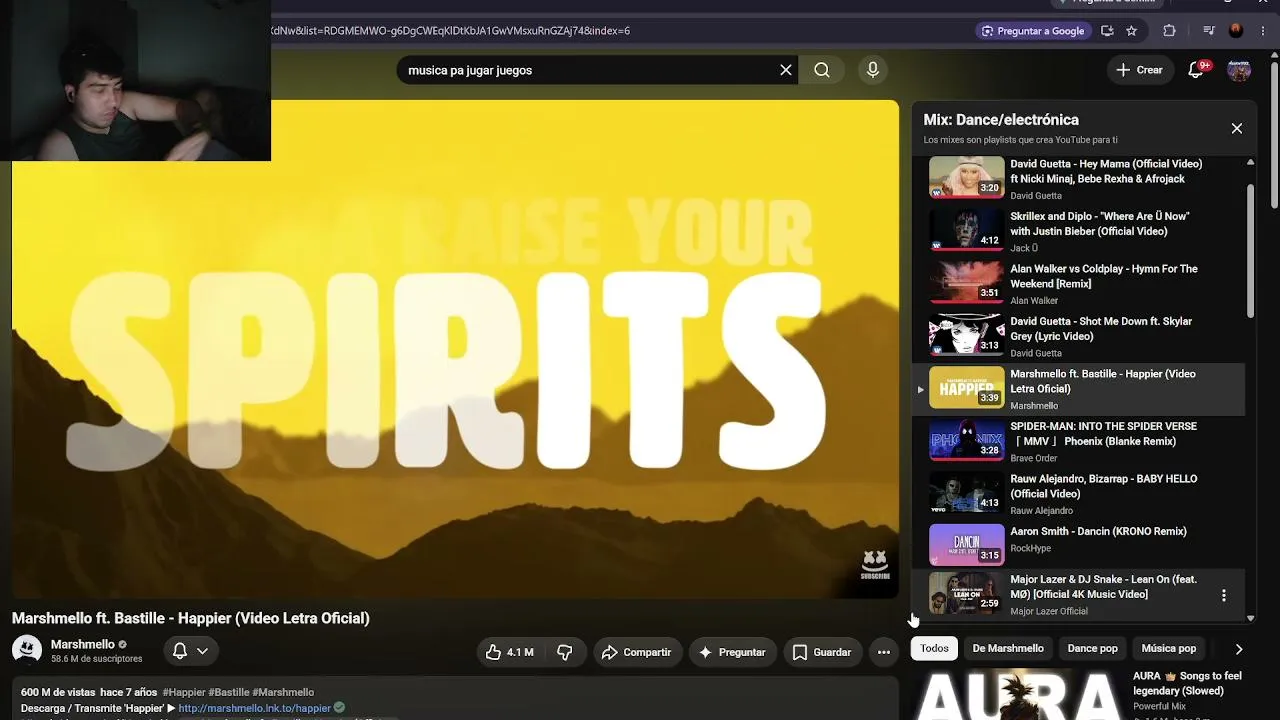The image size is (1280, 720).
Task: Play Rauw Alejandro BABY HELLO thumbnail
Action: click(x=967, y=493)
